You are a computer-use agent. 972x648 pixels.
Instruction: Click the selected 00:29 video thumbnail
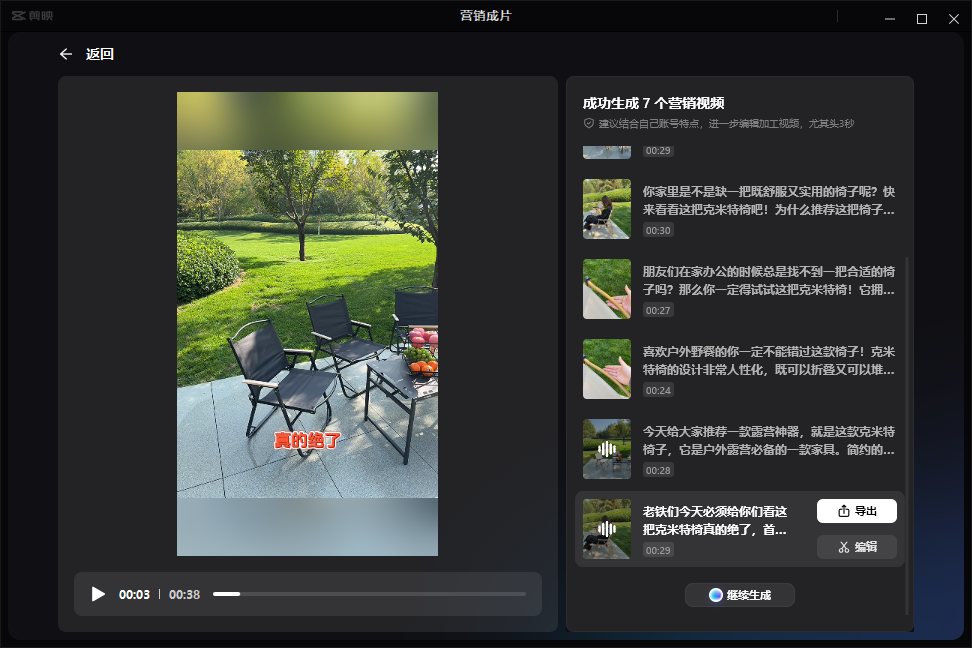tap(607, 529)
